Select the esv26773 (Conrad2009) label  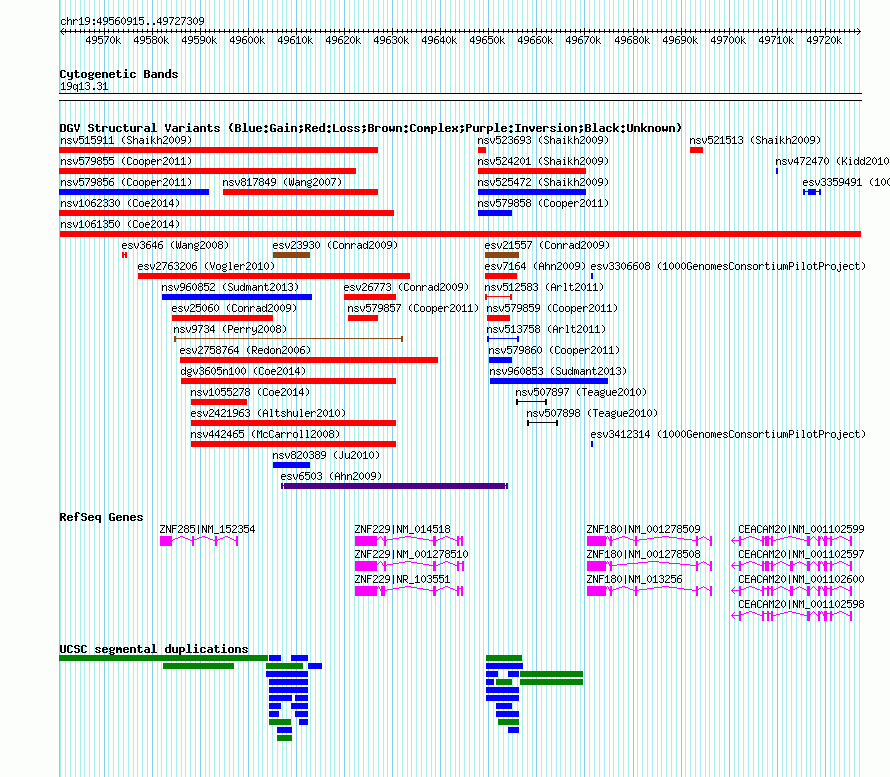coord(406,287)
